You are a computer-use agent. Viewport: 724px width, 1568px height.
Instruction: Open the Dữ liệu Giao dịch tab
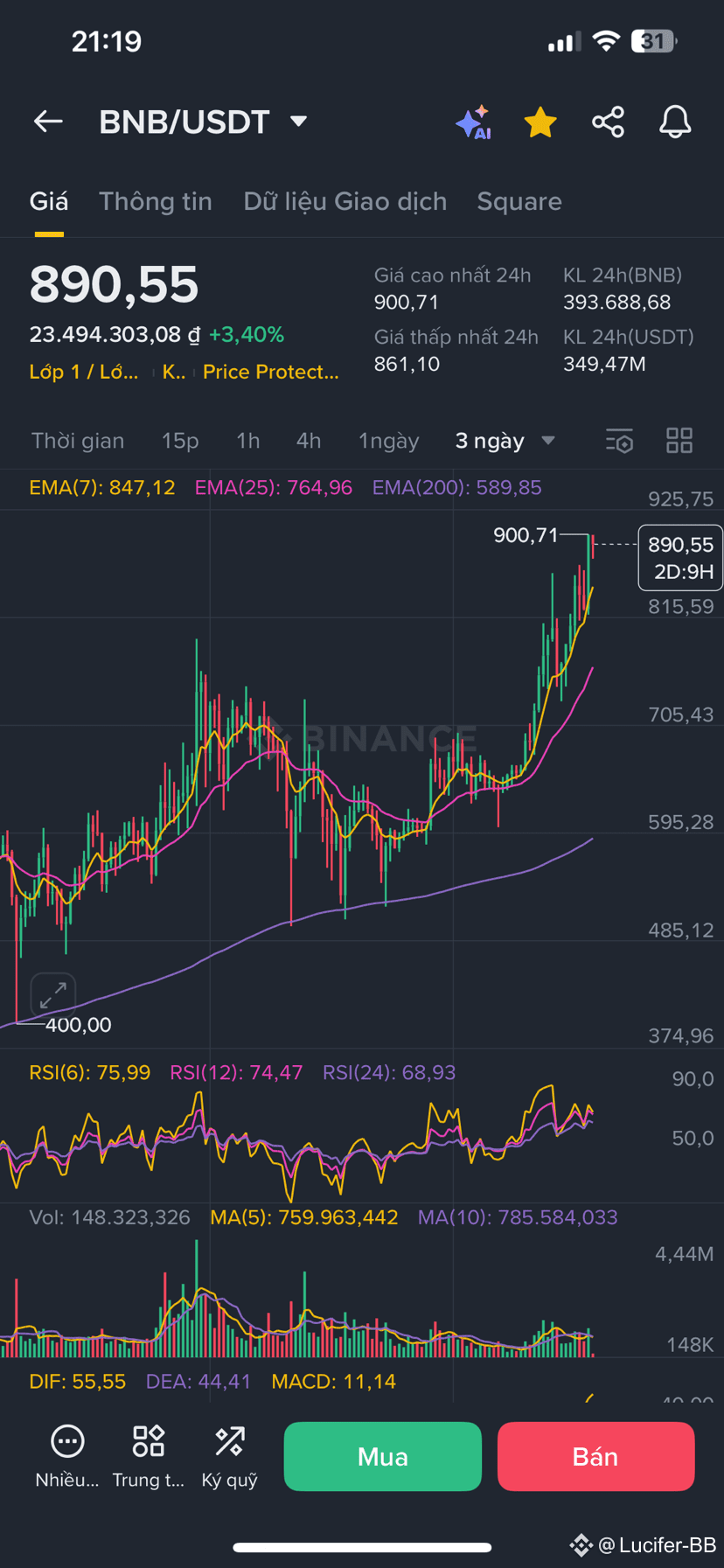[345, 201]
